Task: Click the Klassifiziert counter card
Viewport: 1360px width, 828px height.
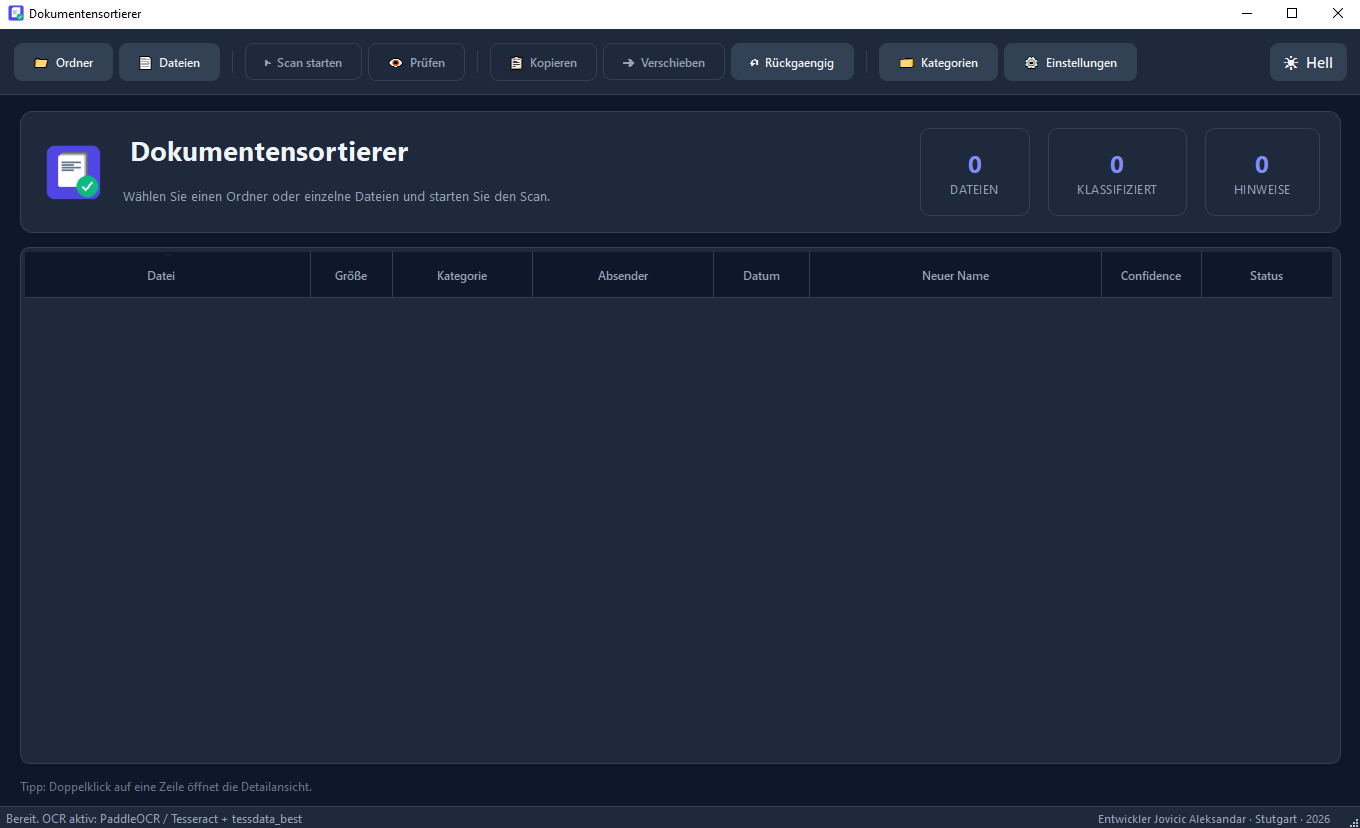Action: point(1117,172)
